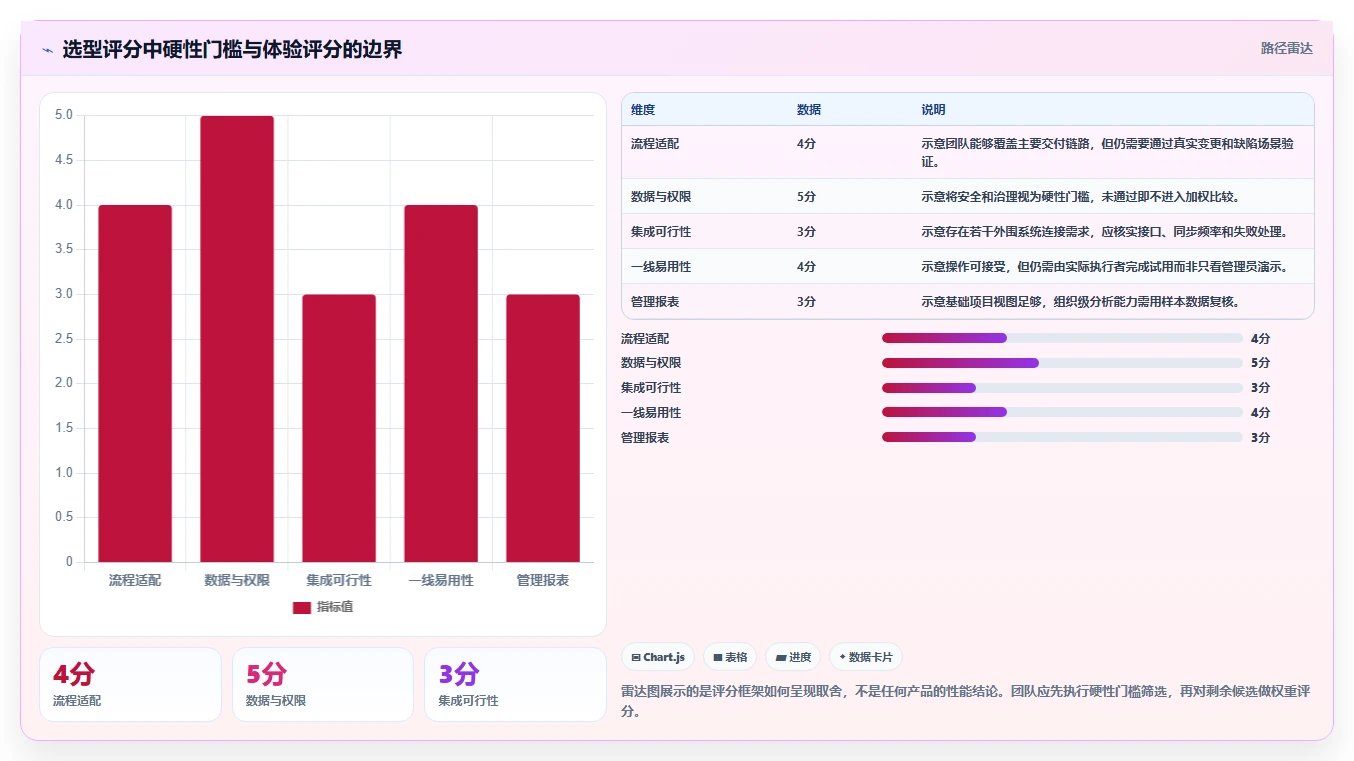Select the 维度 column header in the table

coord(643,110)
